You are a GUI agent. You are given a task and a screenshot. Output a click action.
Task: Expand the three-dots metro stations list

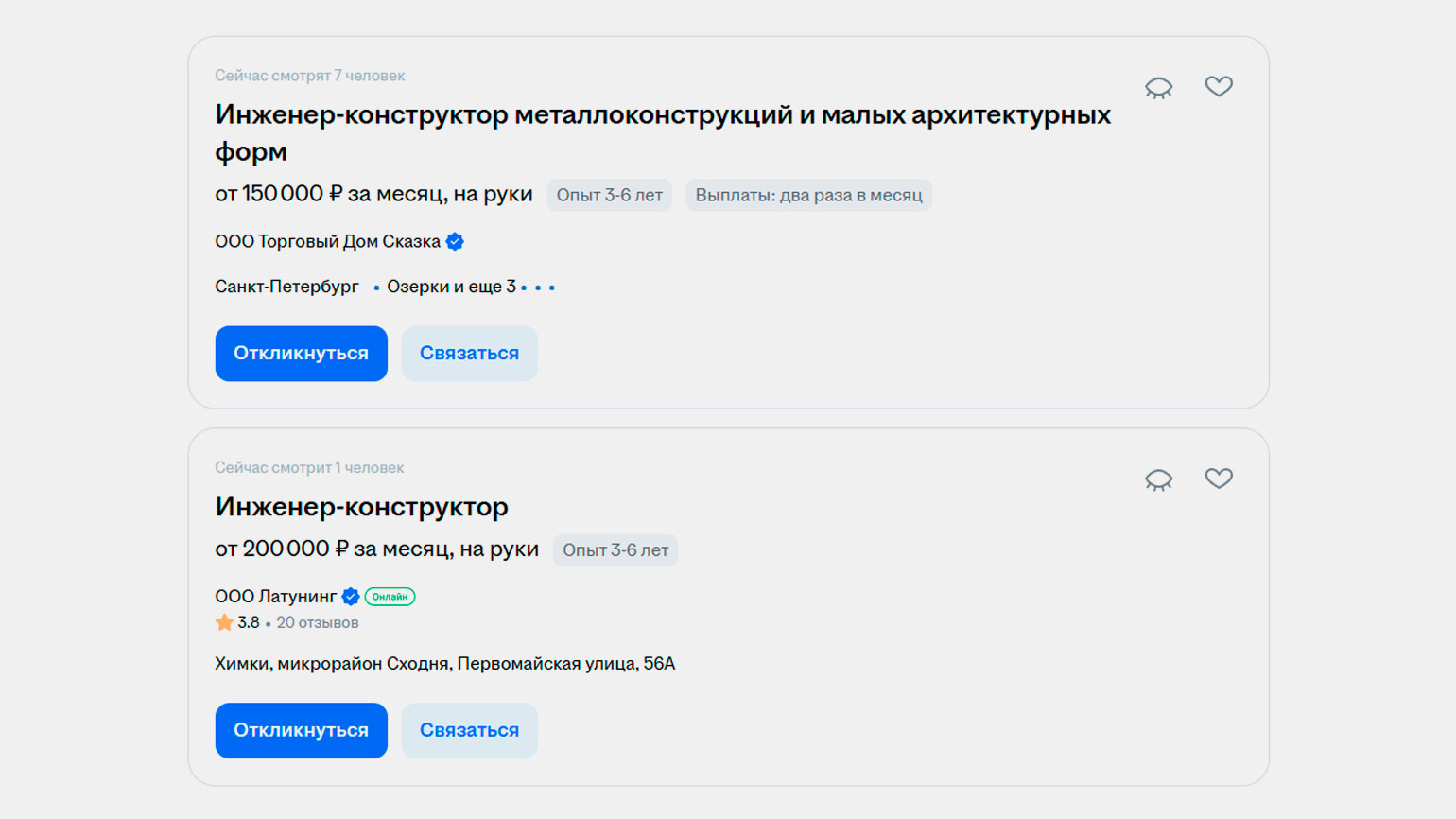538,288
